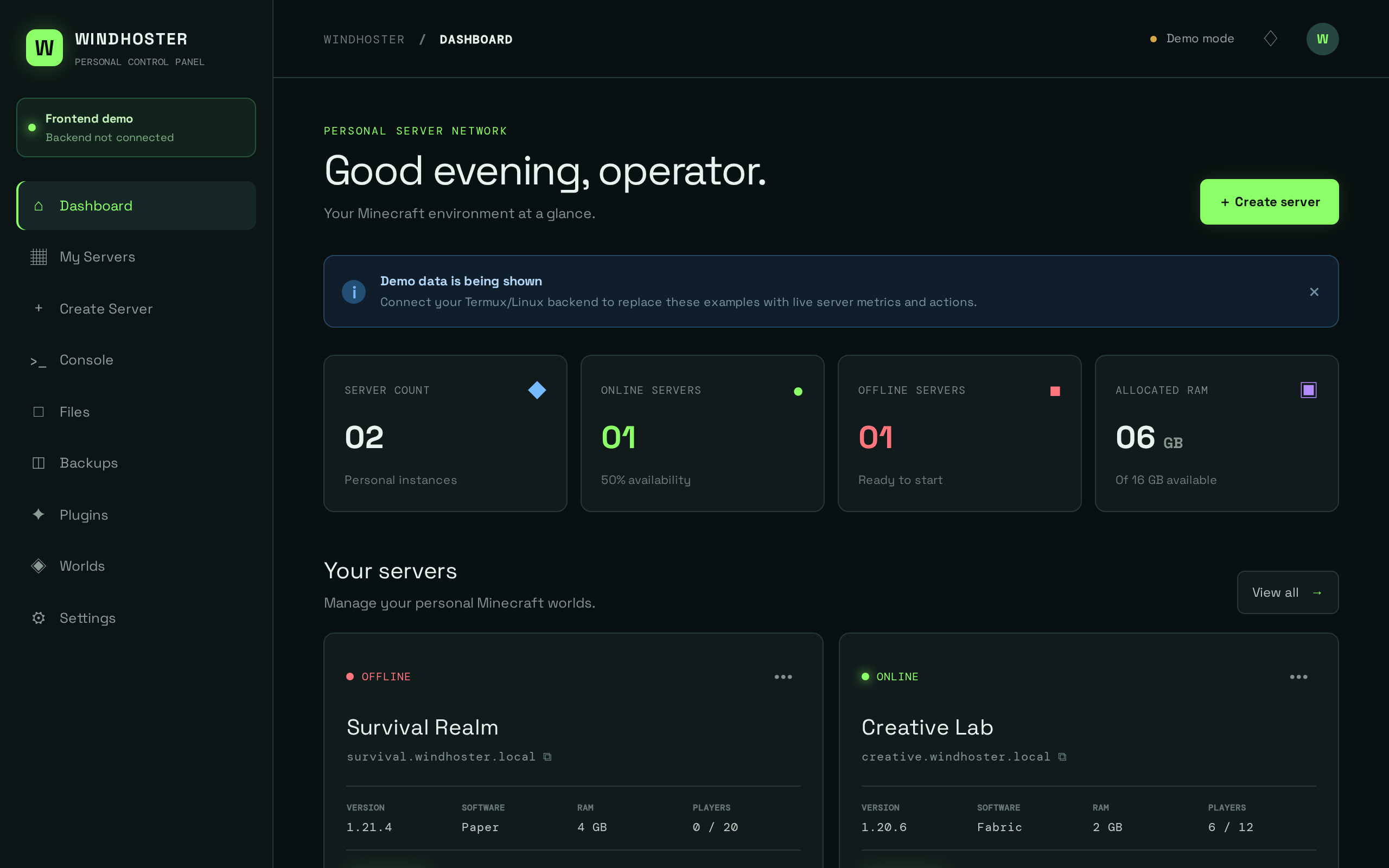Click the diamond icon in top header

1270,39
